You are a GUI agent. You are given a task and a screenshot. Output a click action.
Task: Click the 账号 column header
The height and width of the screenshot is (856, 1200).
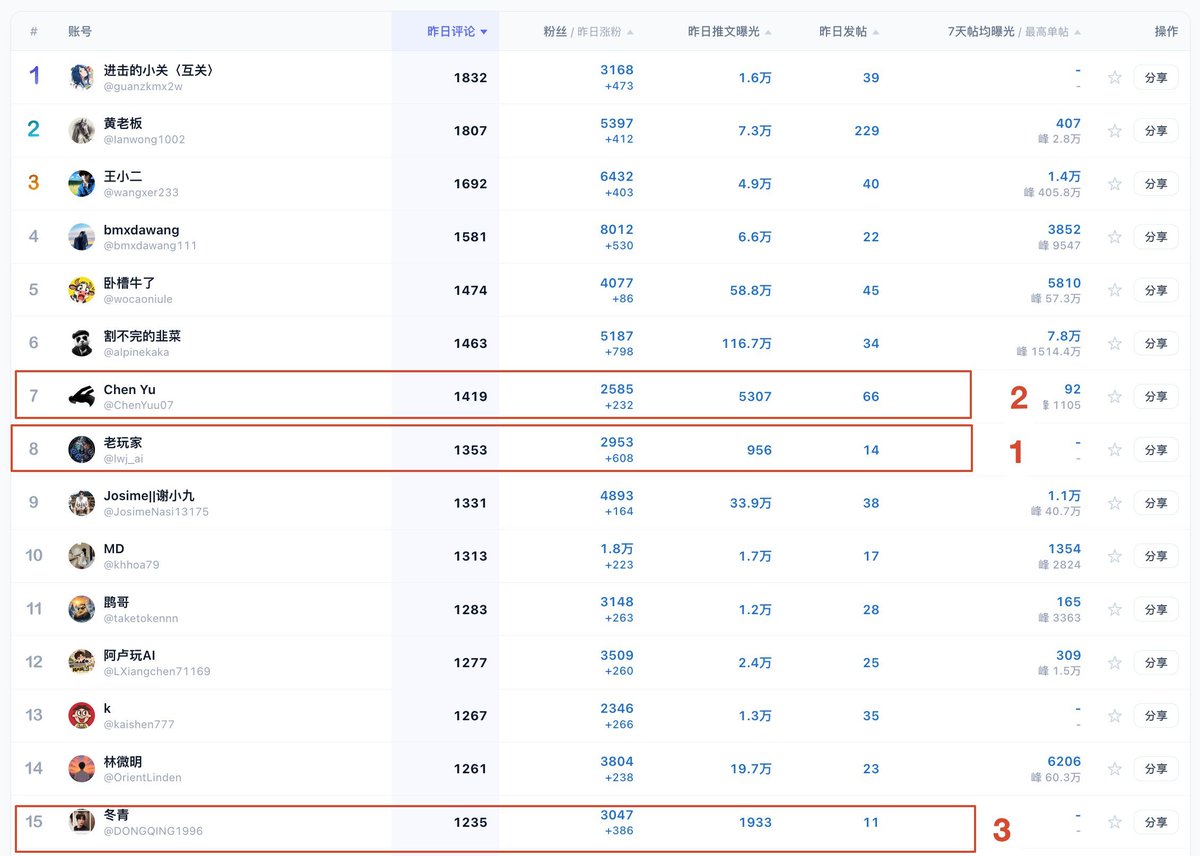(x=80, y=32)
